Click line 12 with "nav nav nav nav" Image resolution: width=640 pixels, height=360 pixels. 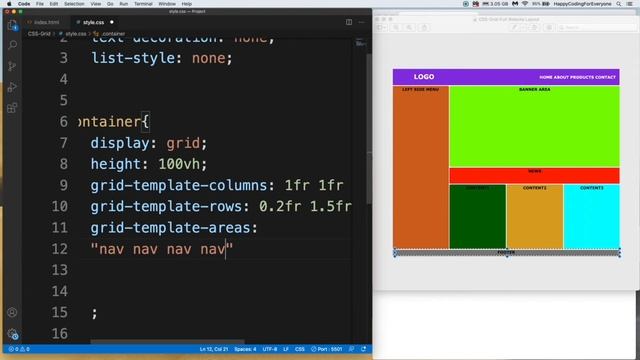pyautogui.click(x=162, y=249)
